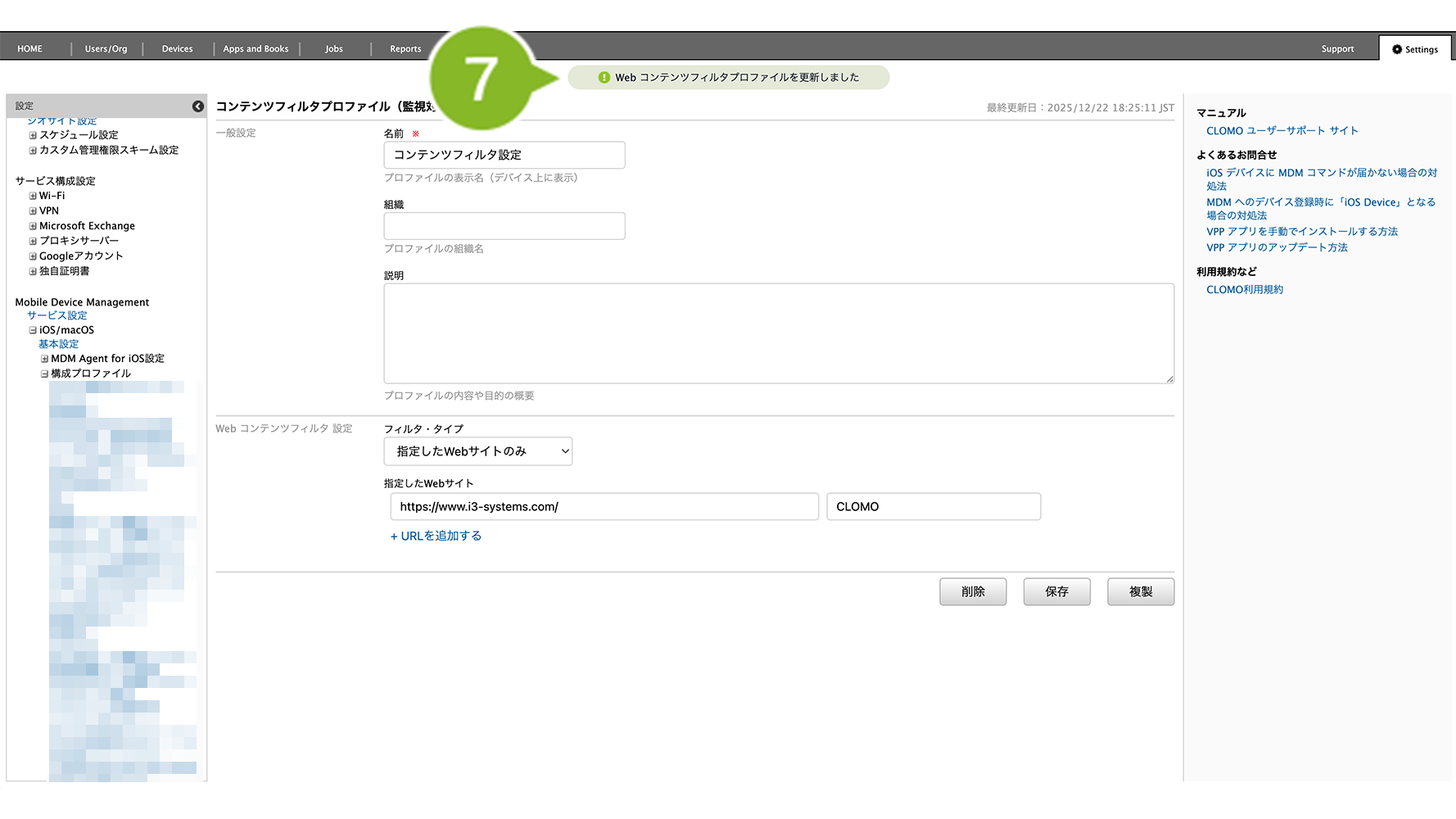Click the website URL input field
This screenshot has width=1456, height=819.
click(x=604, y=506)
